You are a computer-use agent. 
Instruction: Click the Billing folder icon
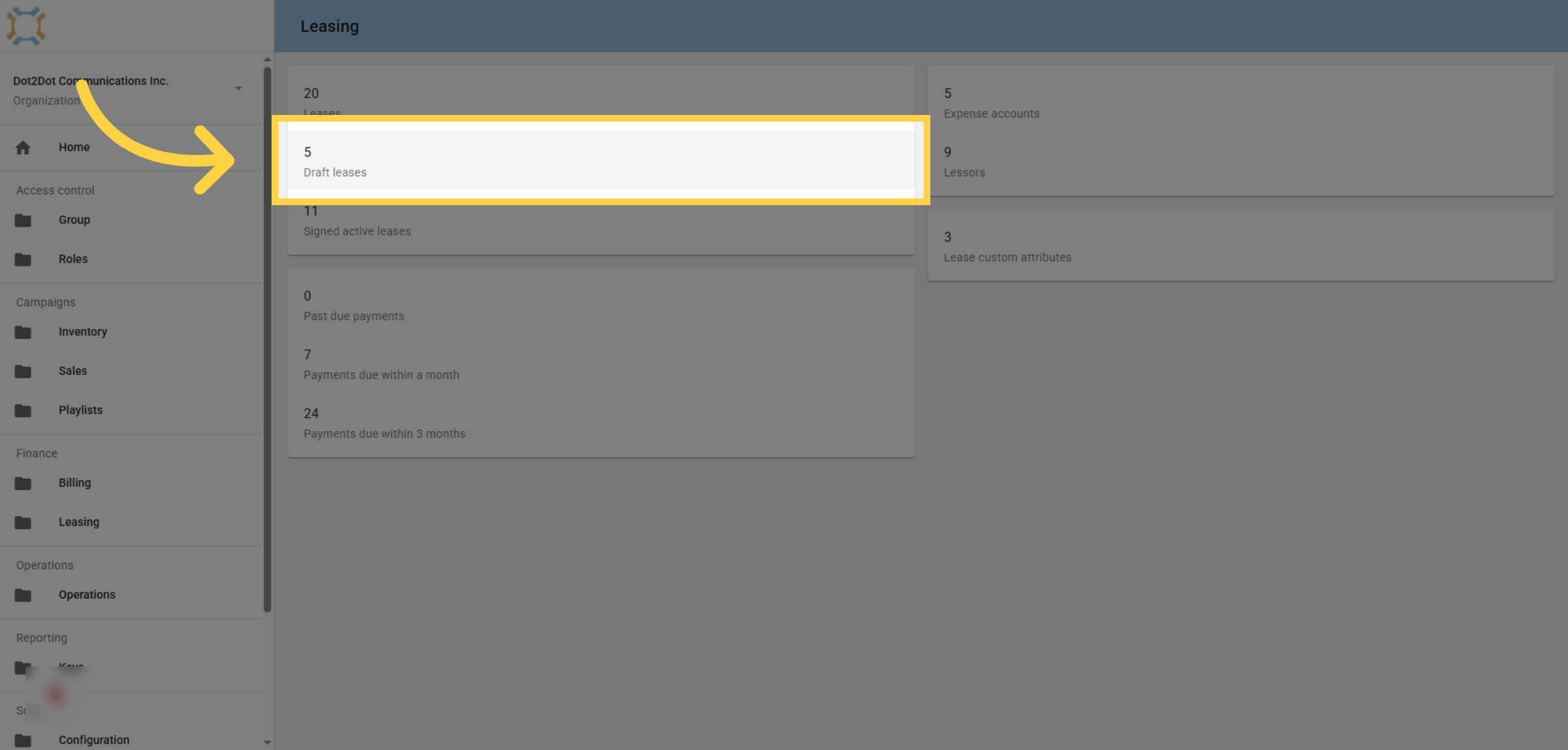point(23,483)
